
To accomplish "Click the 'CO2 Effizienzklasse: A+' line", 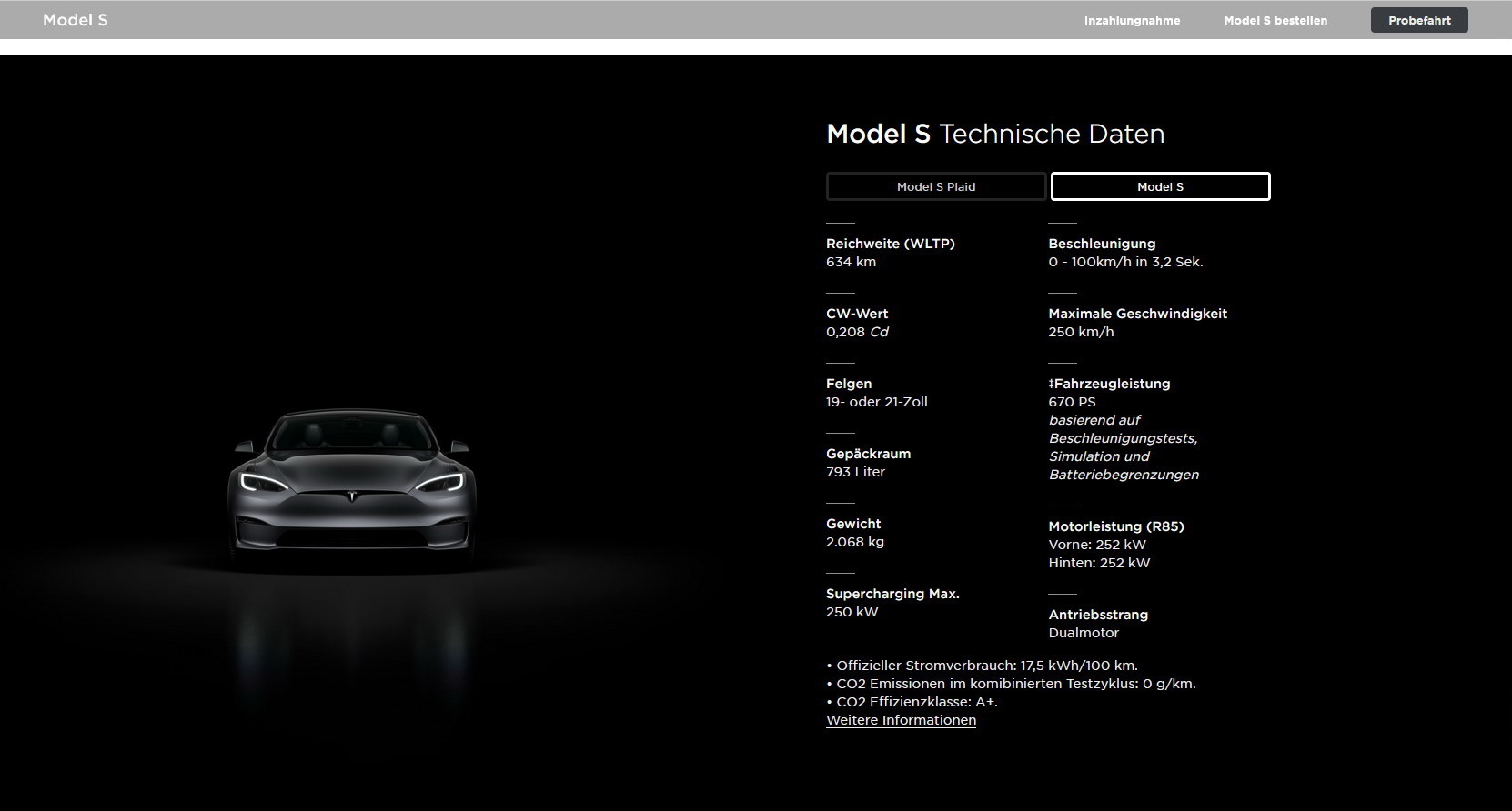I will tap(912, 702).
